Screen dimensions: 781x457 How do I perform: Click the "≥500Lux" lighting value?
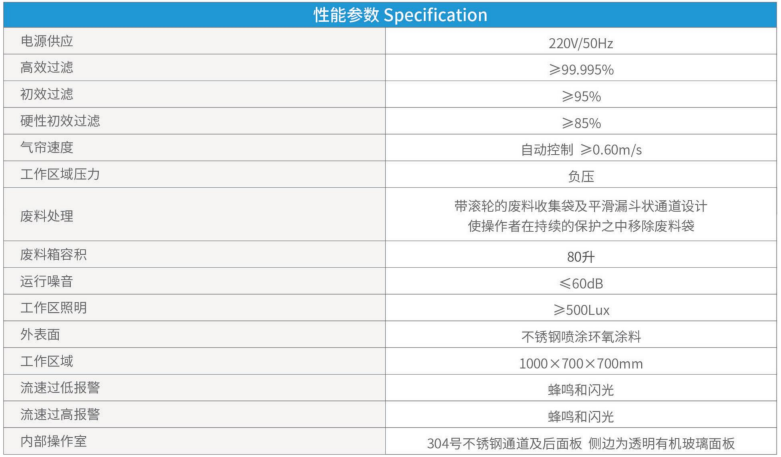coord(581,309)
